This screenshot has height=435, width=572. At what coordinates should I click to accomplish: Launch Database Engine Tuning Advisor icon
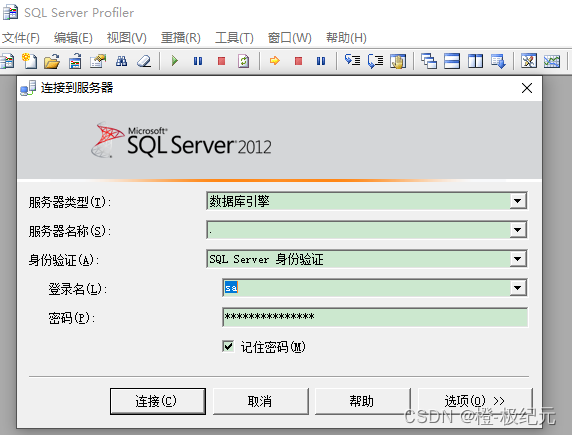tap(529, 61)
